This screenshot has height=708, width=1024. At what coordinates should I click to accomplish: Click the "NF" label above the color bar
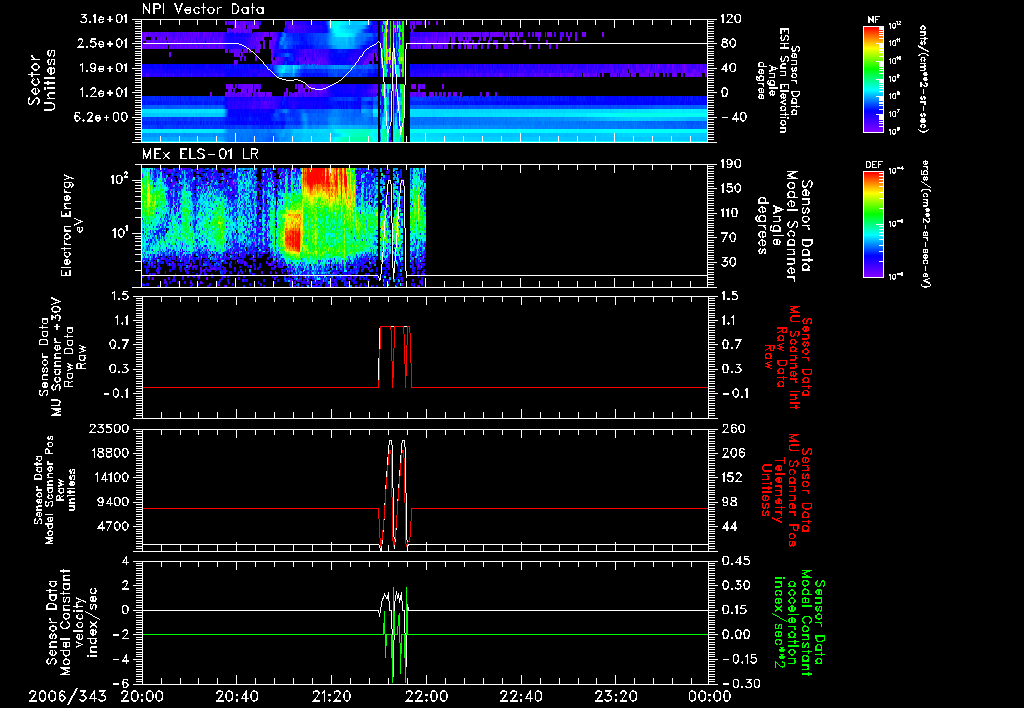tap(873, 20)
